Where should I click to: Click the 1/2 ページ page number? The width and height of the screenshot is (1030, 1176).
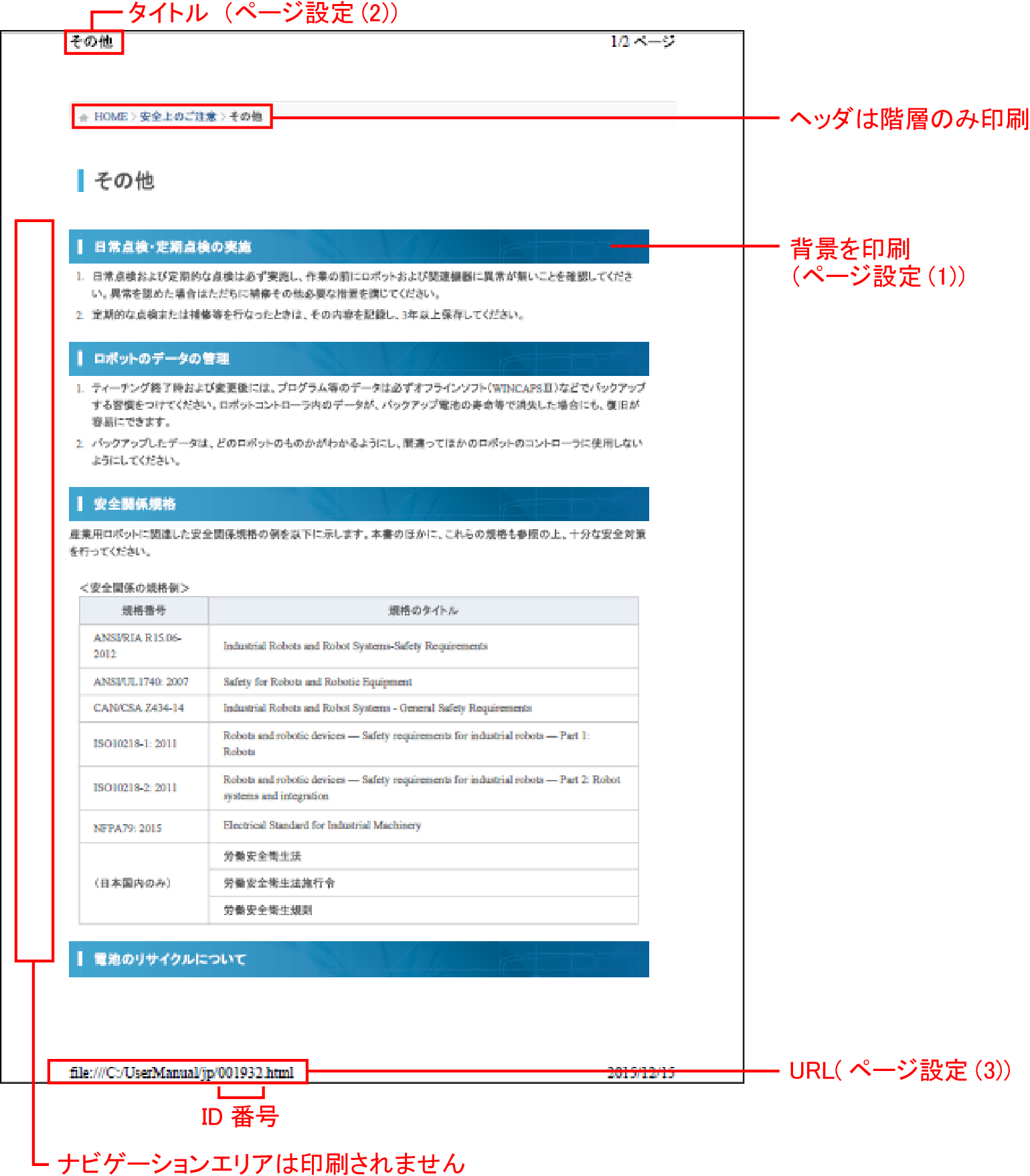pos(642,41)
